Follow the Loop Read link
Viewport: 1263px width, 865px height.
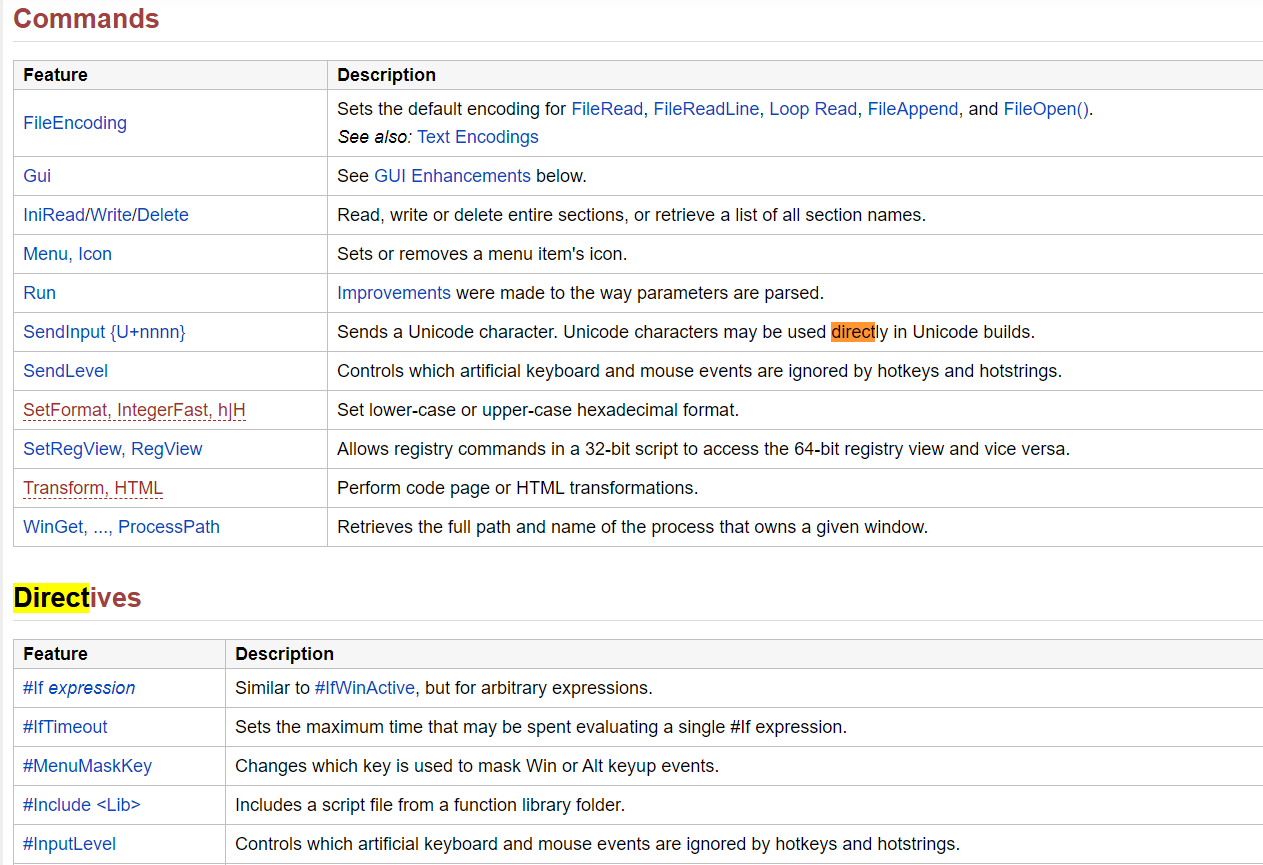pos(813,109)
